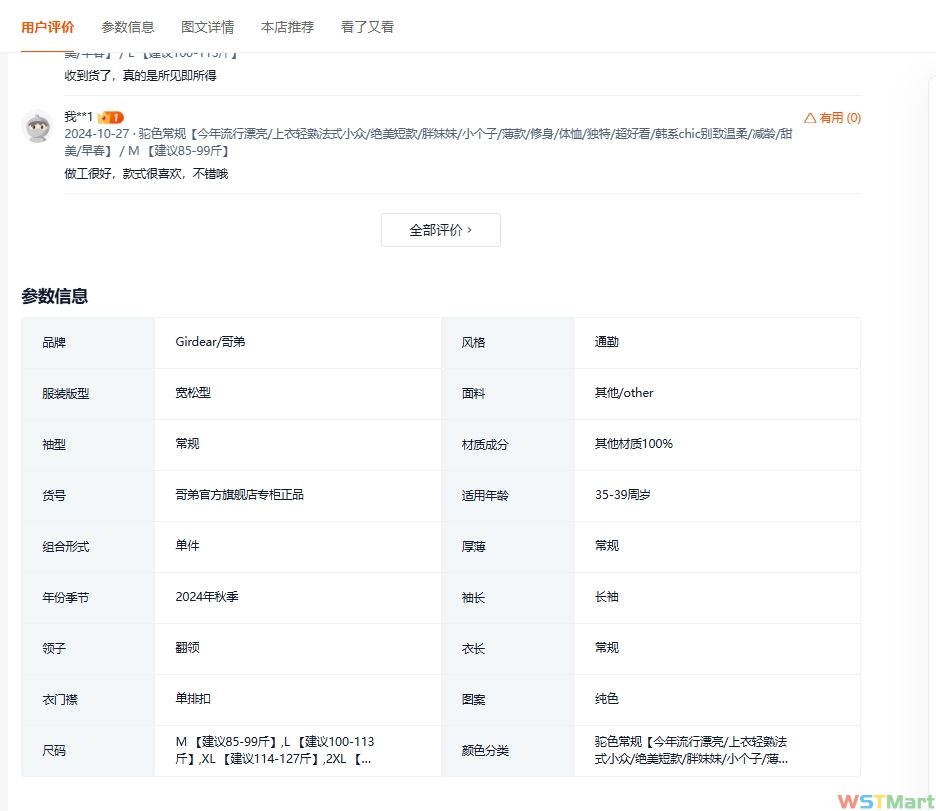Click the WSTMart logo in the corner
This screenshot has height=811, width=936.
[884, 800]
